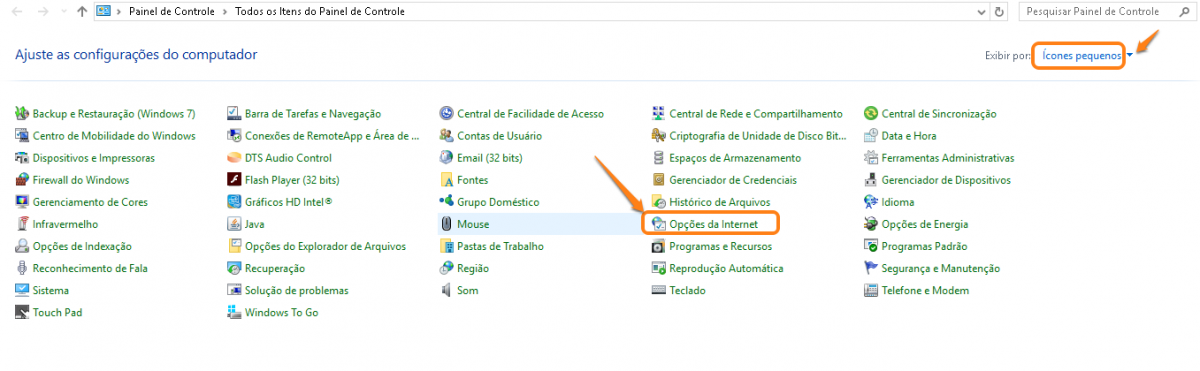Open DTS Audio Control icon

coord(234,158)
